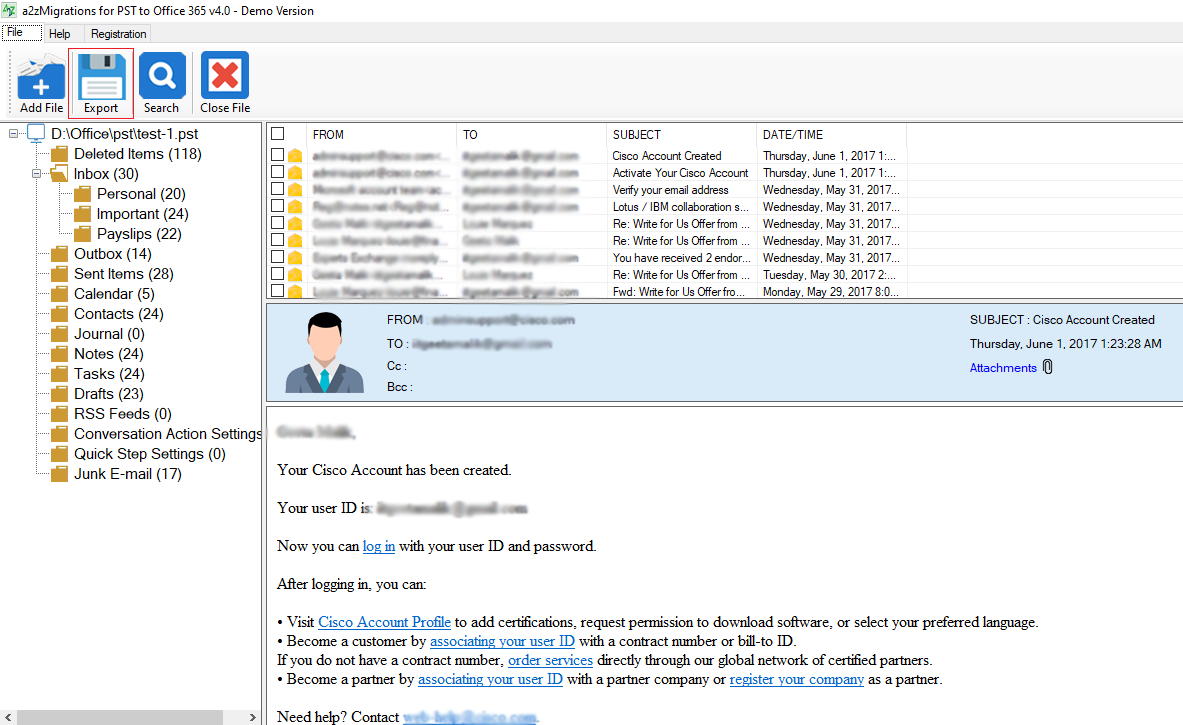Check the Lotus / IBM collaboration email checkbox
Screen dimensions: 1183x725
click(x=278, y=206)
